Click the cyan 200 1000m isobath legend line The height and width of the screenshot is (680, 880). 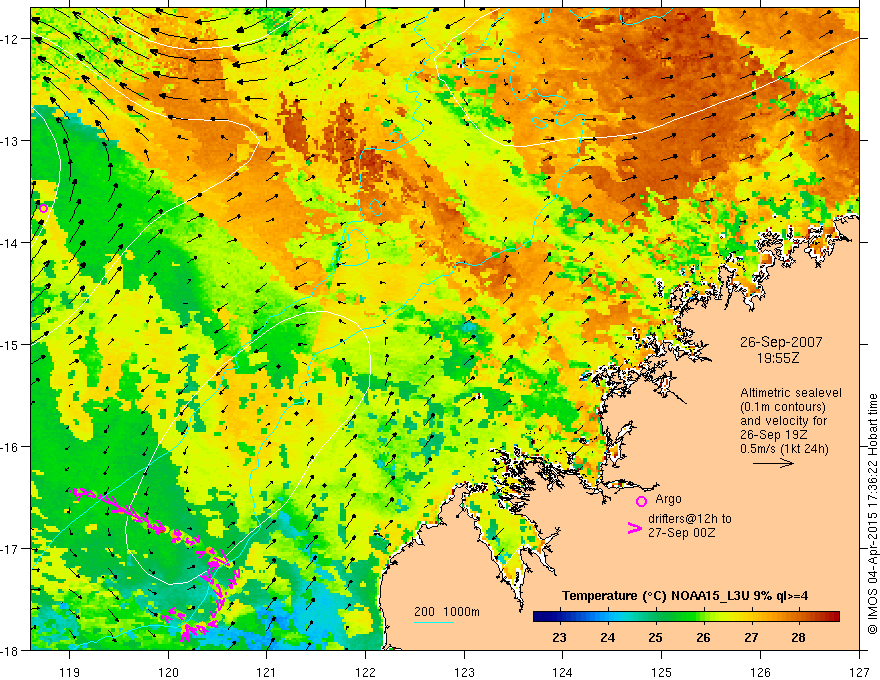434,622
